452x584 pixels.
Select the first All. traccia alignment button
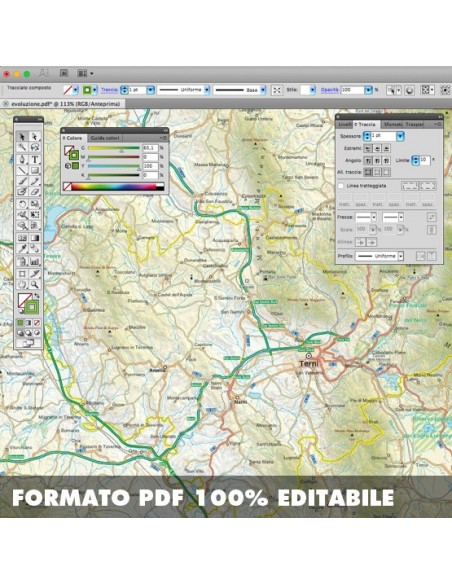pos(367,172)
